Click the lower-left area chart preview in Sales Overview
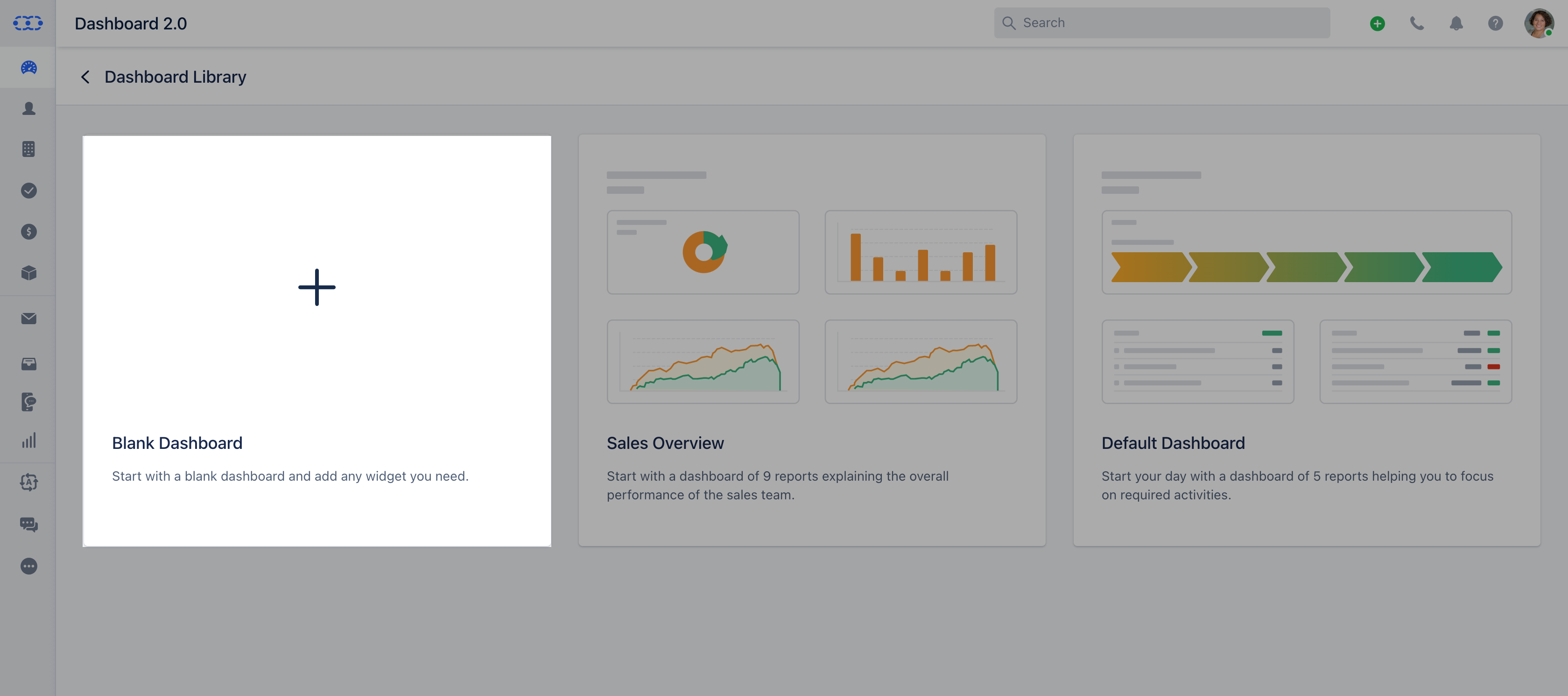This screenshot has height=696, width=1568. tap(703, 362)
